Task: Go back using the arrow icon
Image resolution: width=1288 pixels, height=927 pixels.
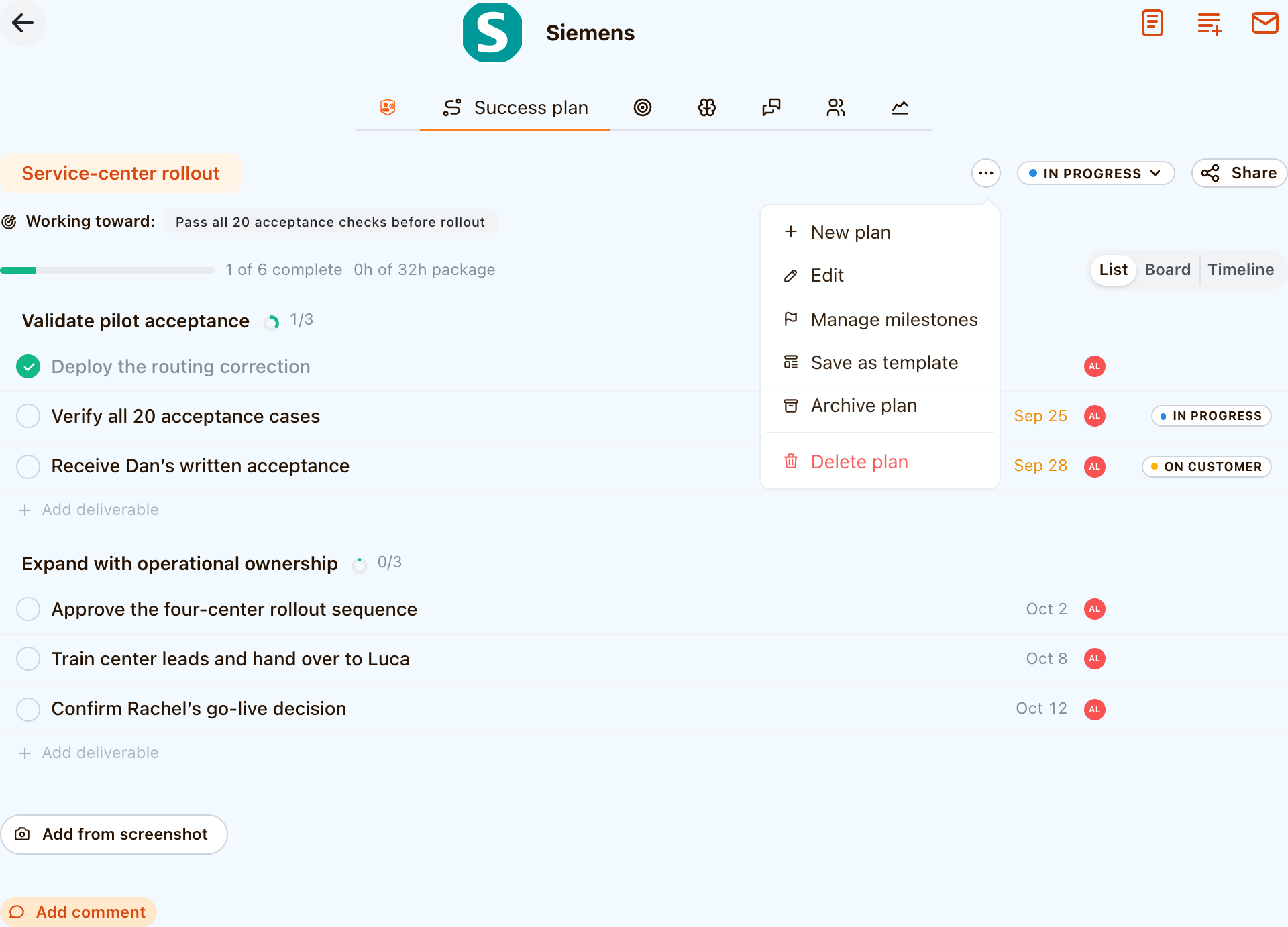Action: pos(23,23)
